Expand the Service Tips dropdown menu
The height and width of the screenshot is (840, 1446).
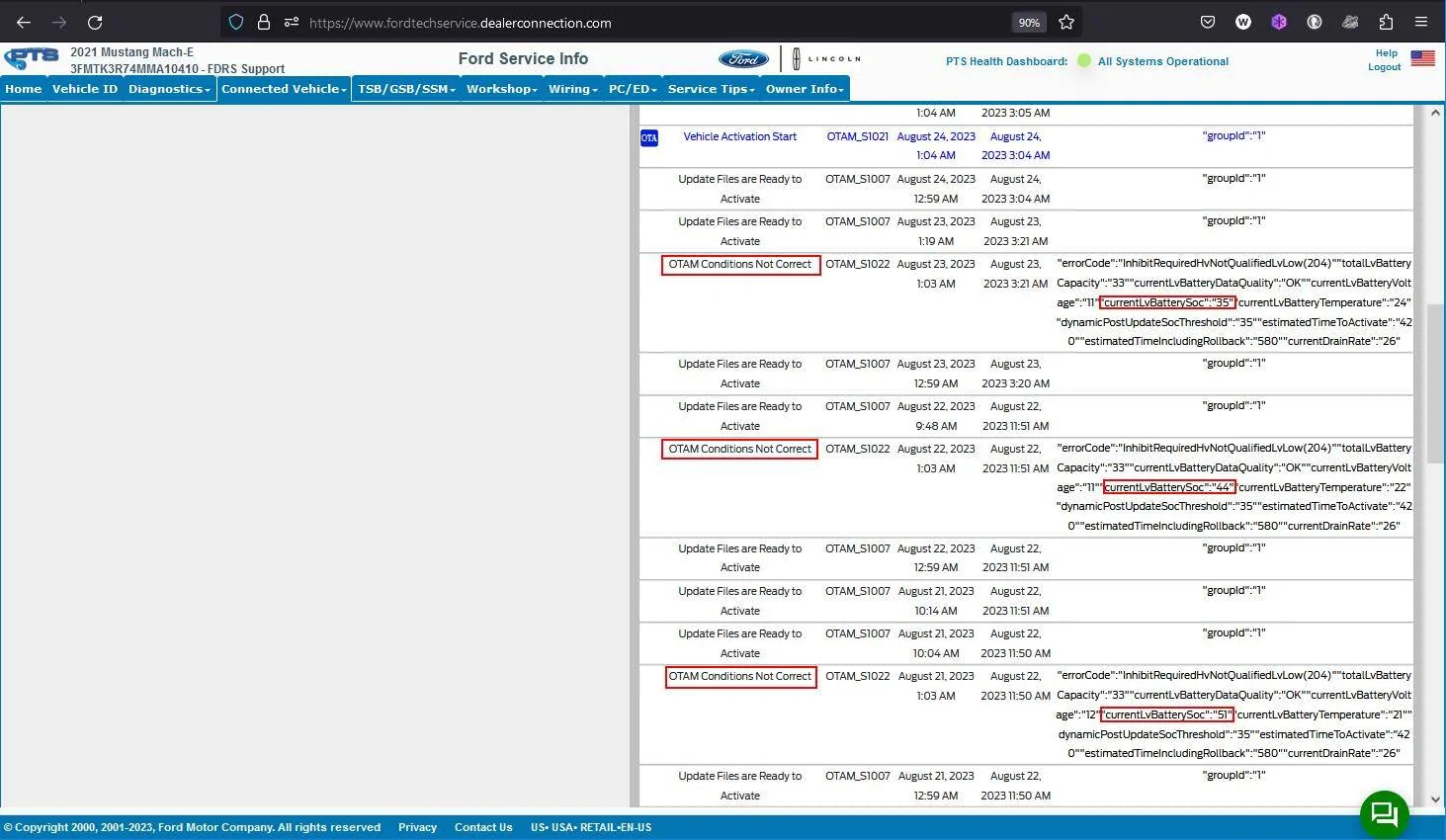coord(712,89)
